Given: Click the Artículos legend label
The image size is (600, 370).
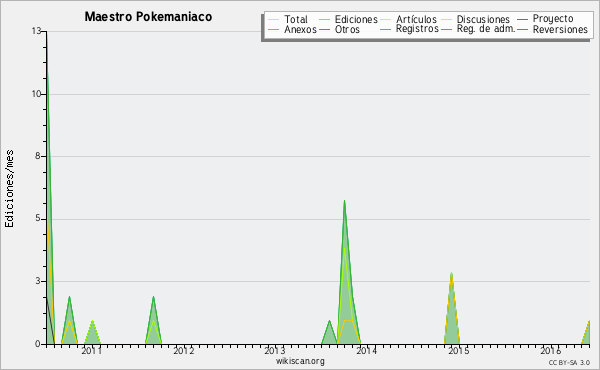Looking at the screenshot, I should pyautogui.click(x=416, y=19).
